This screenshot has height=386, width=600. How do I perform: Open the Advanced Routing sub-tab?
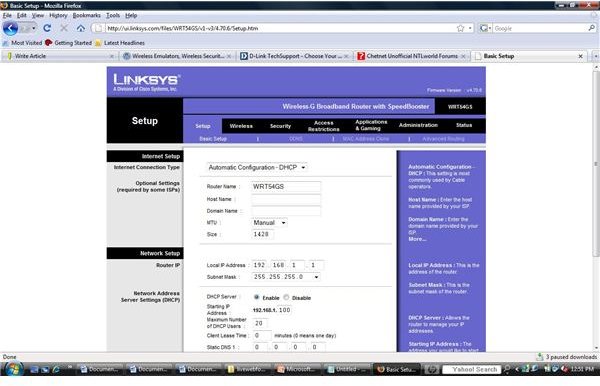coord(443,139)
